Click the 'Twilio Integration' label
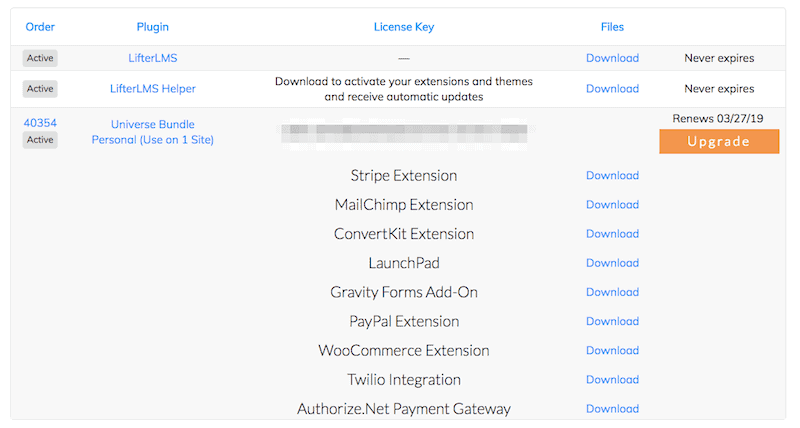 tap(404, 380)
